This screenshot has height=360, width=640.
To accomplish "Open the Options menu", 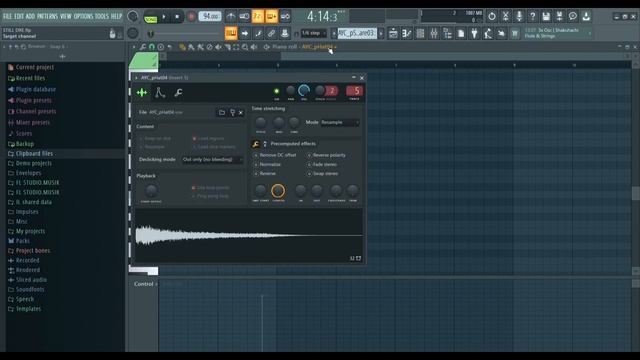I will (x=83, y=16).
